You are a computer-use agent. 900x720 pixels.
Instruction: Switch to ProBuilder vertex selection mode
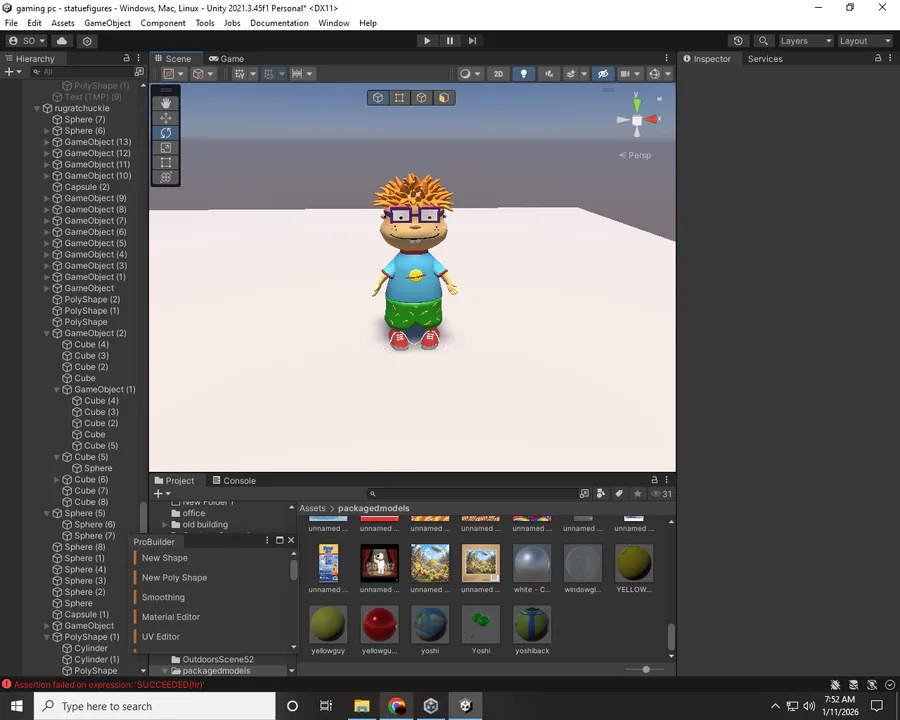[x=399, y=98]
